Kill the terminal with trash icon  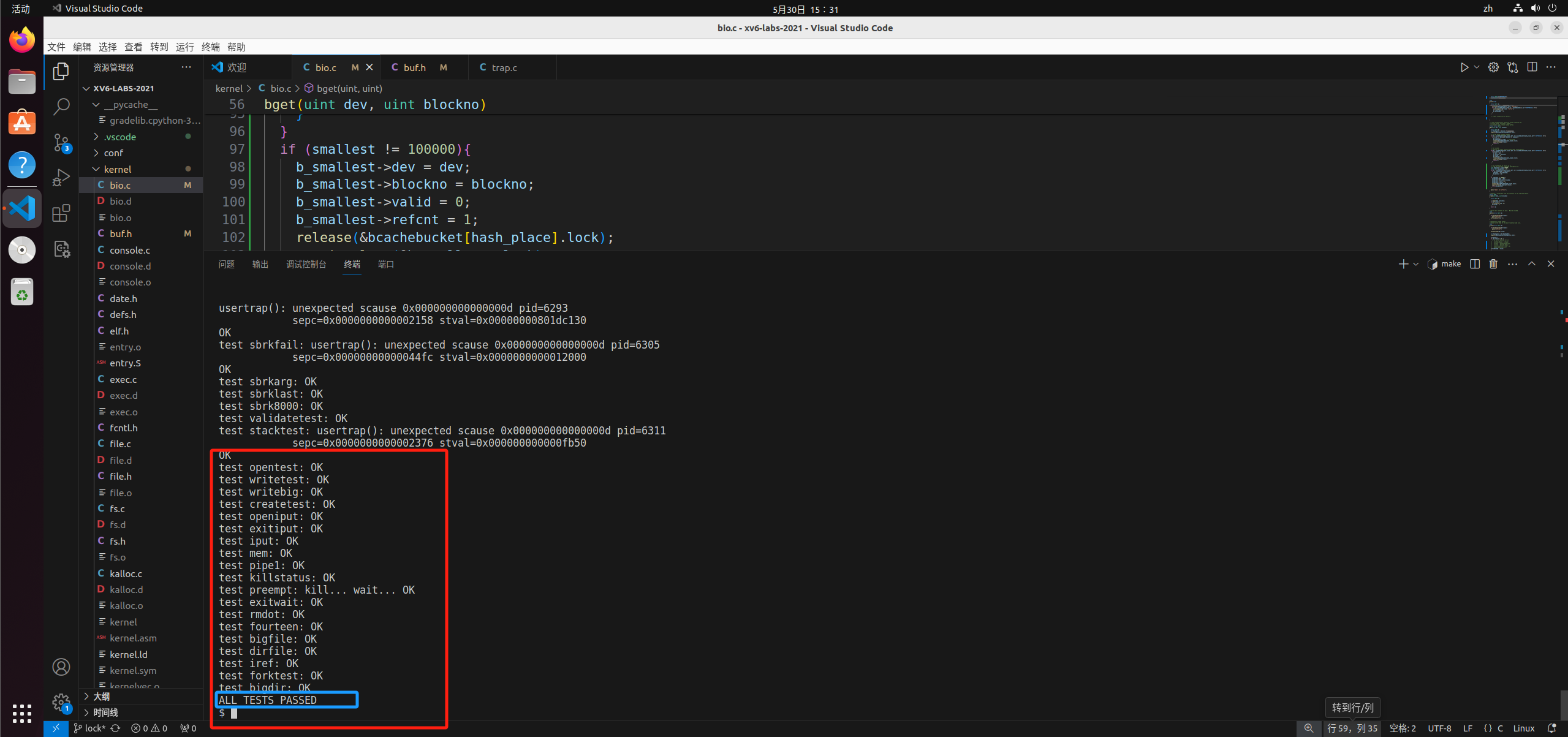click(1493, 264)
